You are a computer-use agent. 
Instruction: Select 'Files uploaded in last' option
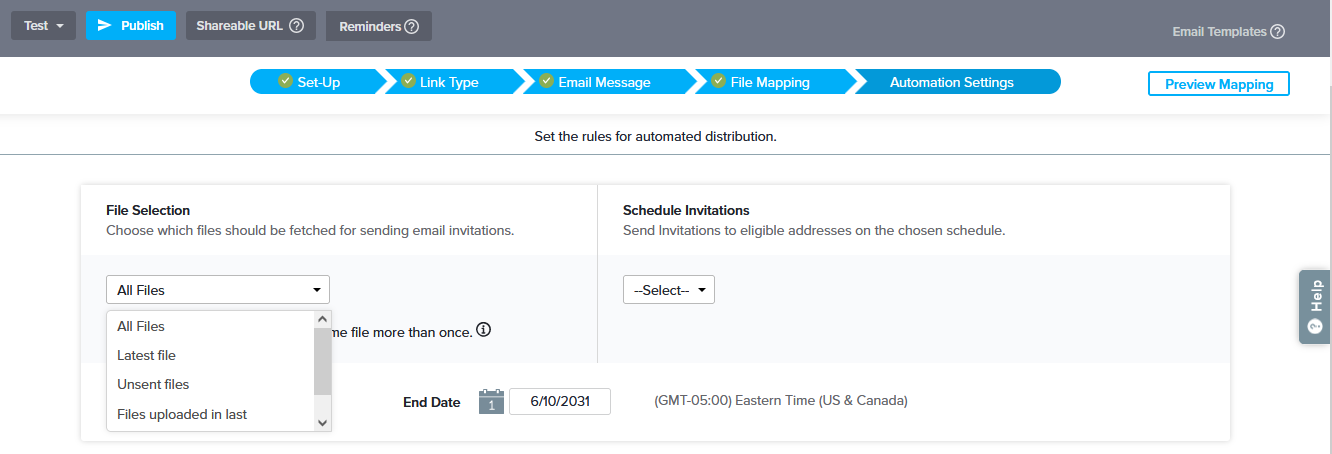click(182, 414)
